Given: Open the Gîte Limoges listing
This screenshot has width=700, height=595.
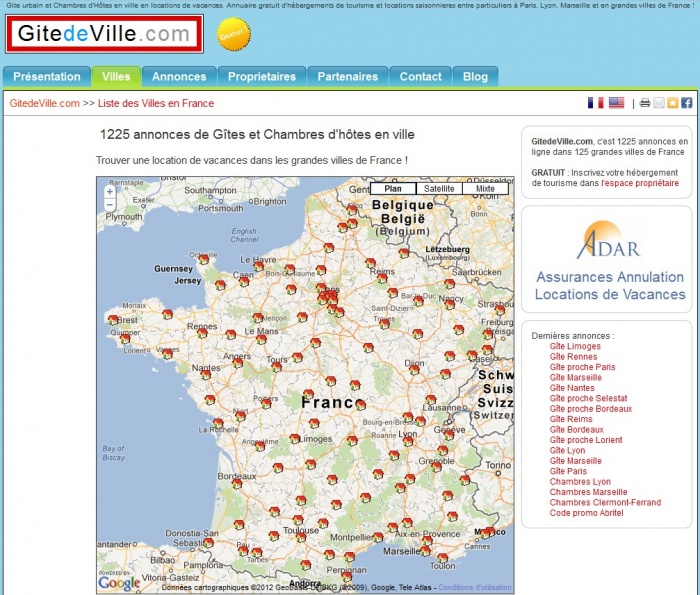Looking at the screenshot, I should (575, 346).
